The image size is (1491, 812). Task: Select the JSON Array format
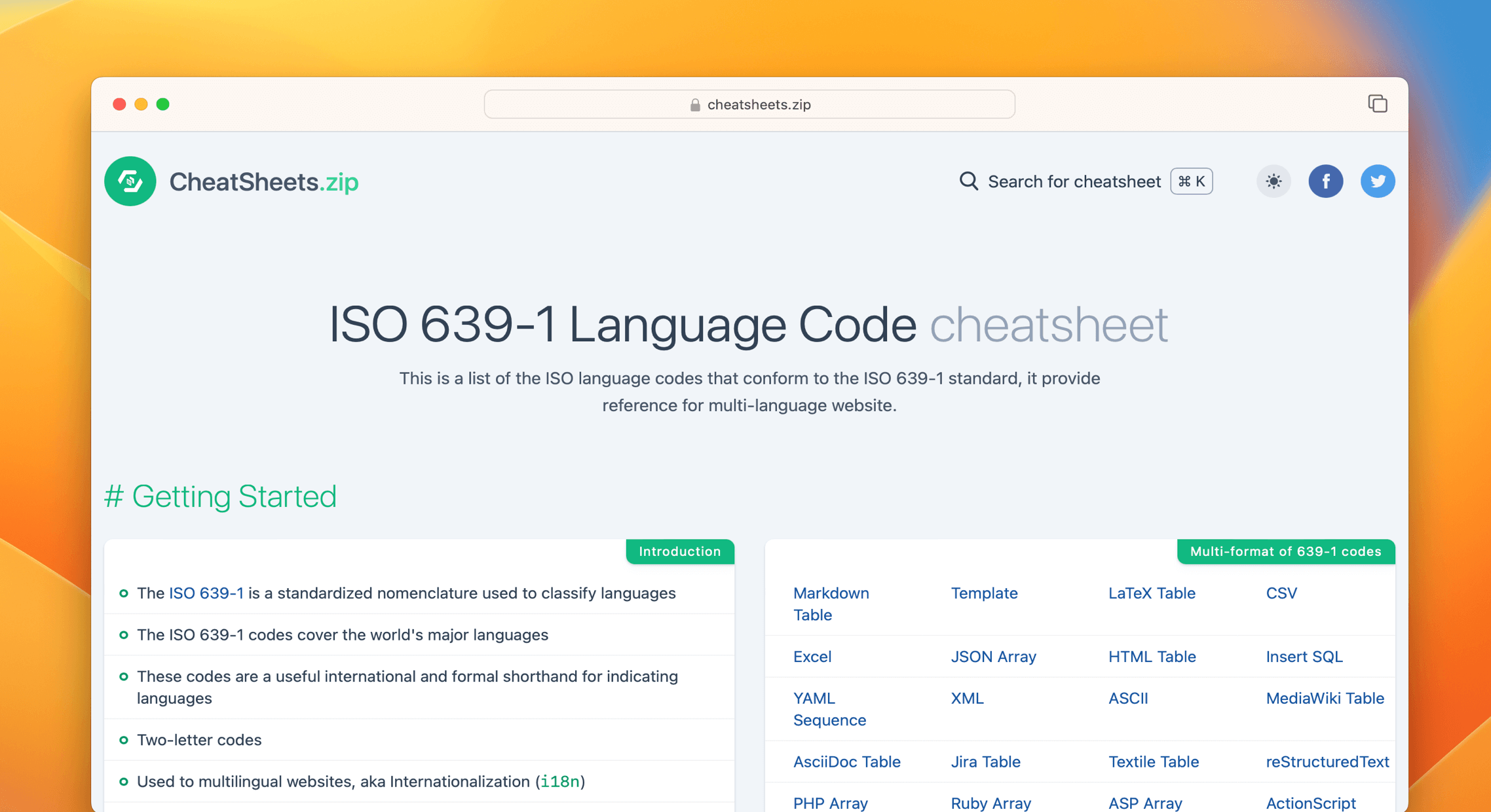point(993,656)
